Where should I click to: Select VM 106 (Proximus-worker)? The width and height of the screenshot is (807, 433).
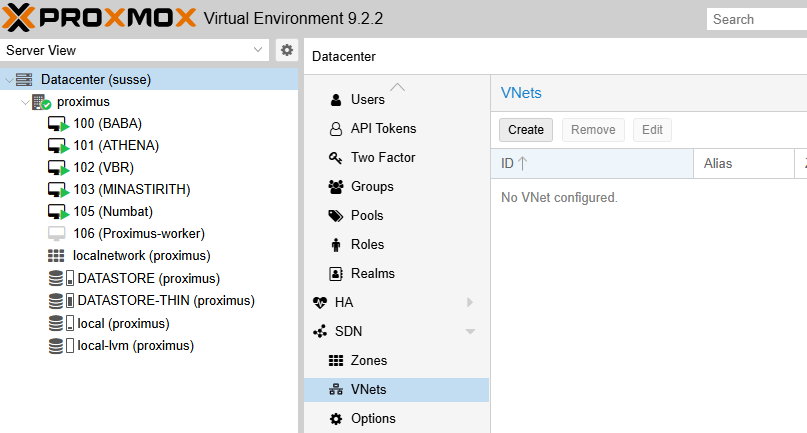(x=139, y=234)
